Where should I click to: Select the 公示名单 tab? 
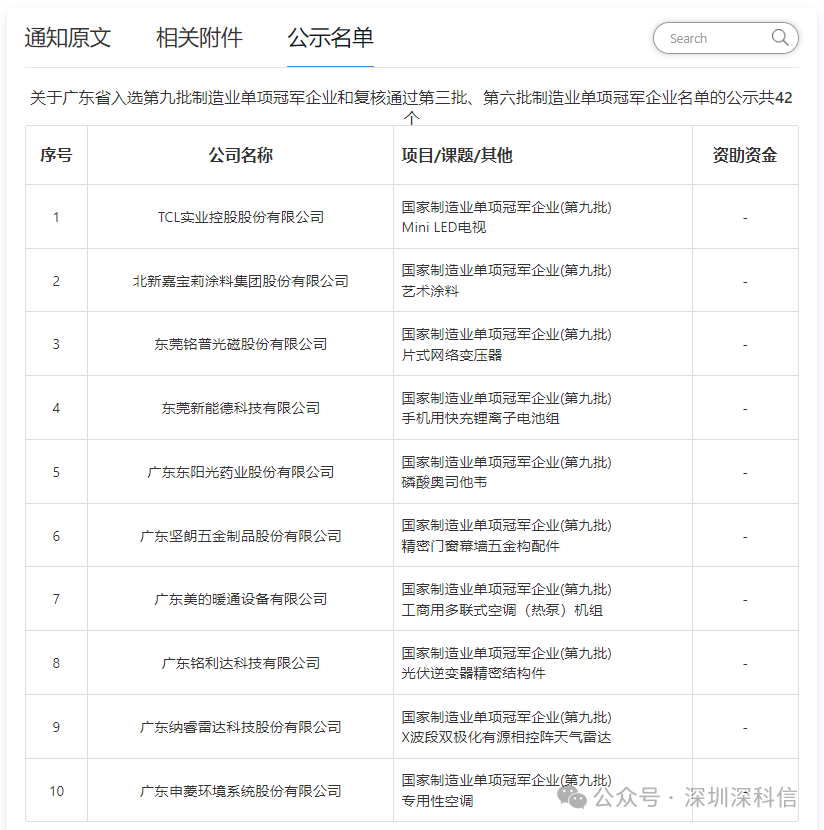click(330, 38)
